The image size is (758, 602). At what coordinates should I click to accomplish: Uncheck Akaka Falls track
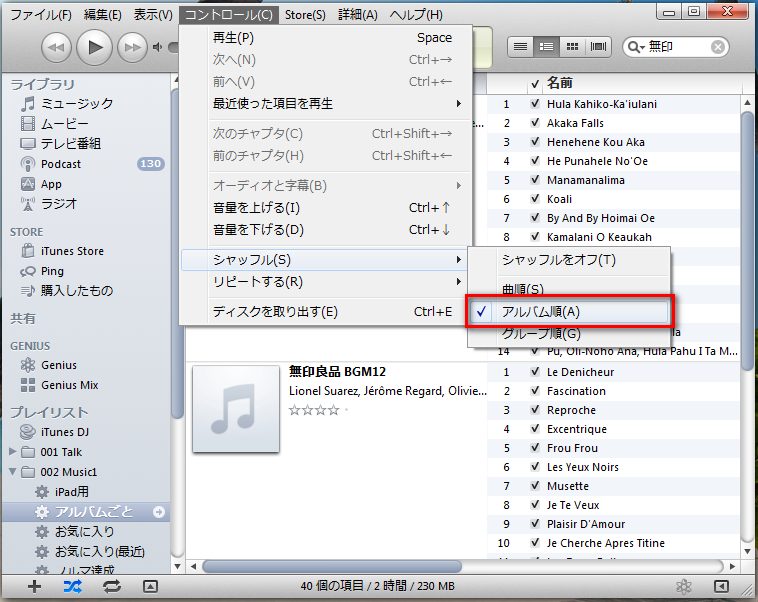coord(535,123)
